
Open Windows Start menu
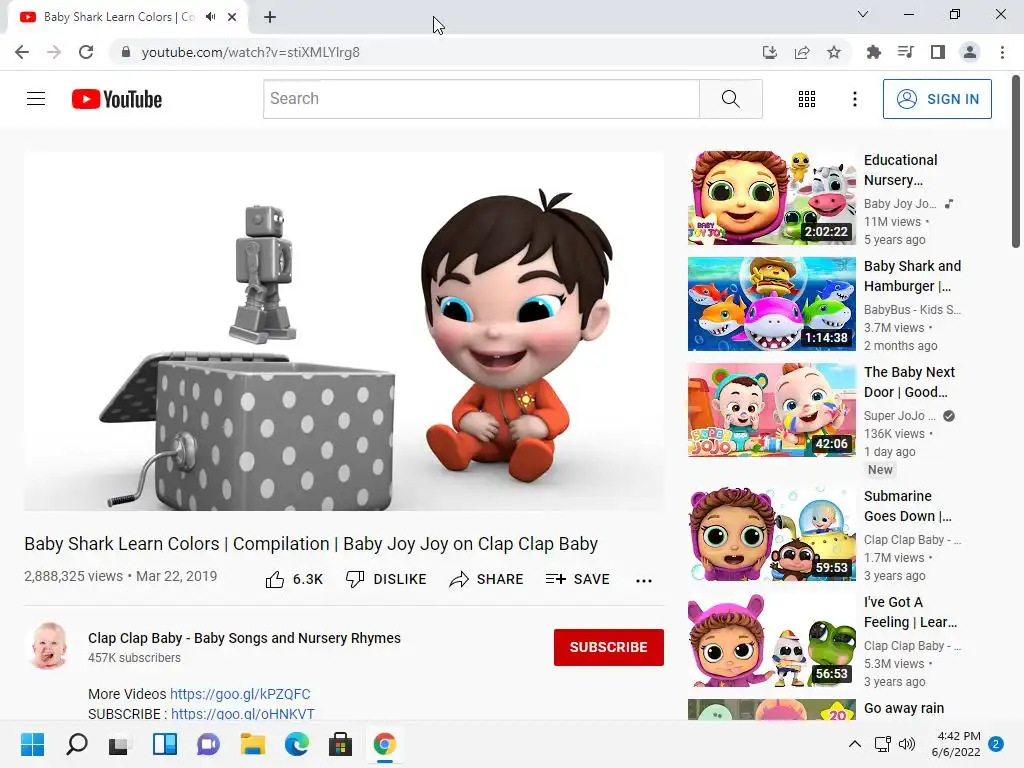pos(32,744)
